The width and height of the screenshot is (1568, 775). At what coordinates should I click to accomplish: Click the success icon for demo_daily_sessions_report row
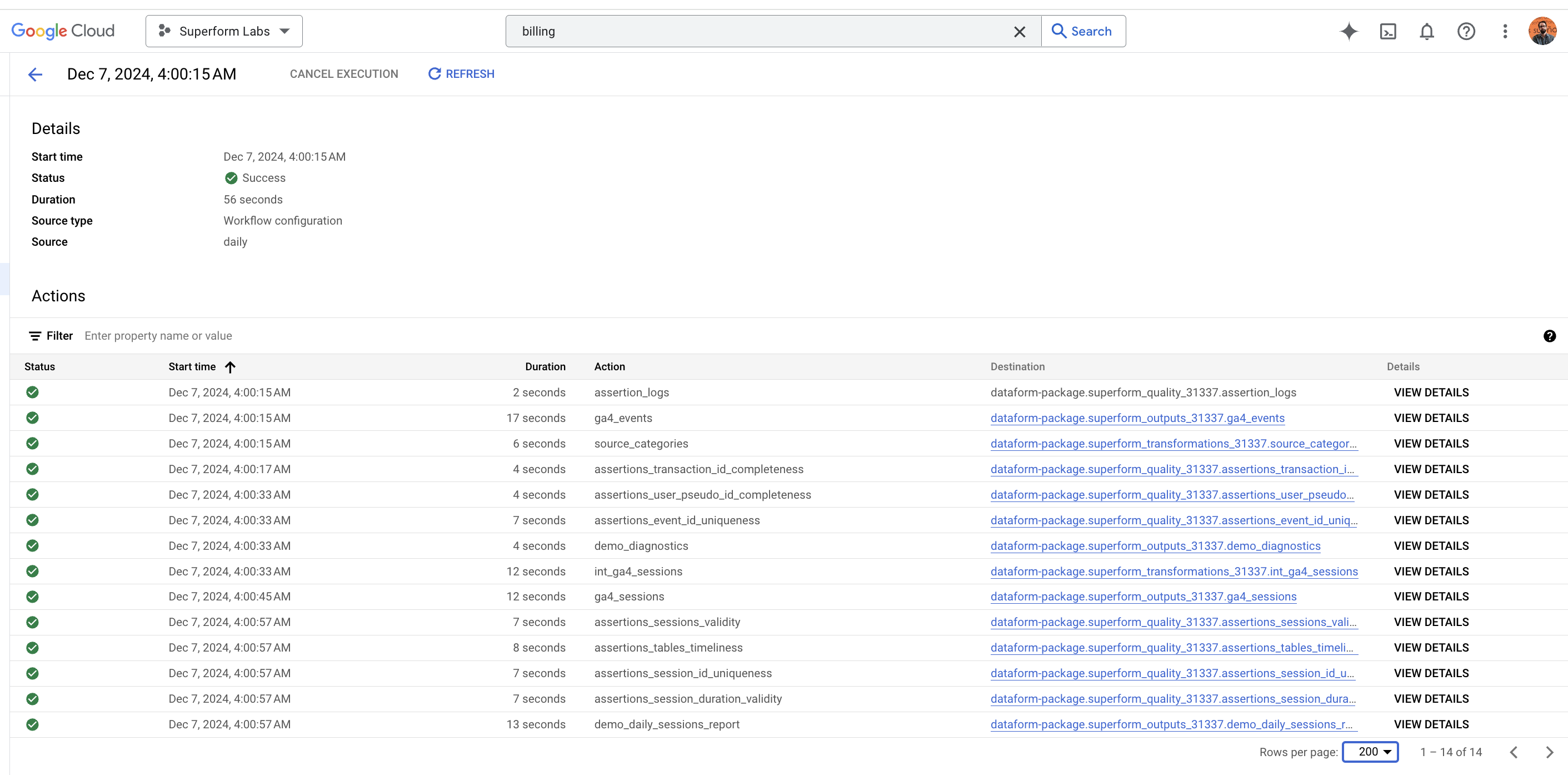tap(32, 724)
